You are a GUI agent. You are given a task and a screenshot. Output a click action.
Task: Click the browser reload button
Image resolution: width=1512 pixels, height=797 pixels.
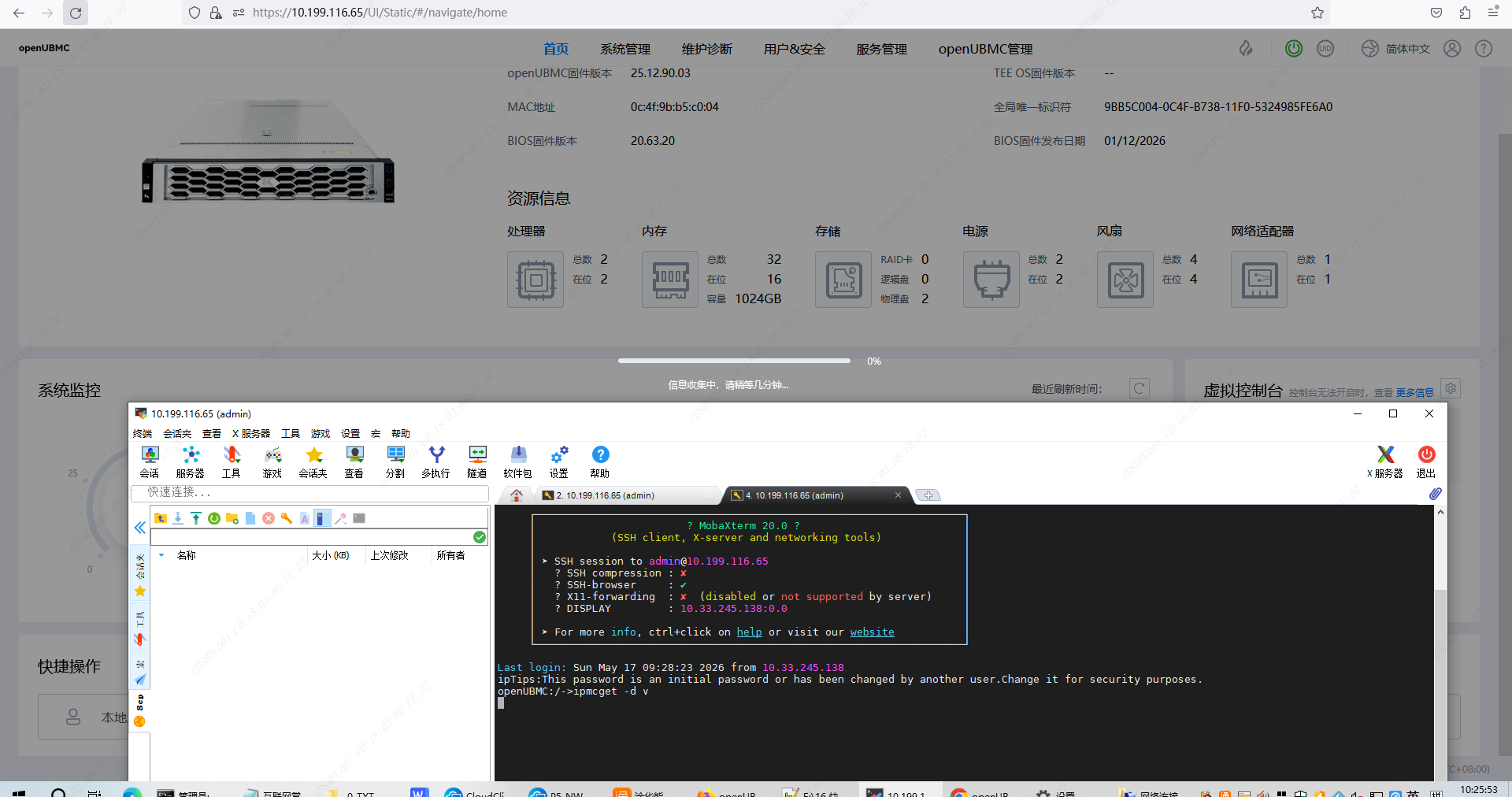[76, 13]
